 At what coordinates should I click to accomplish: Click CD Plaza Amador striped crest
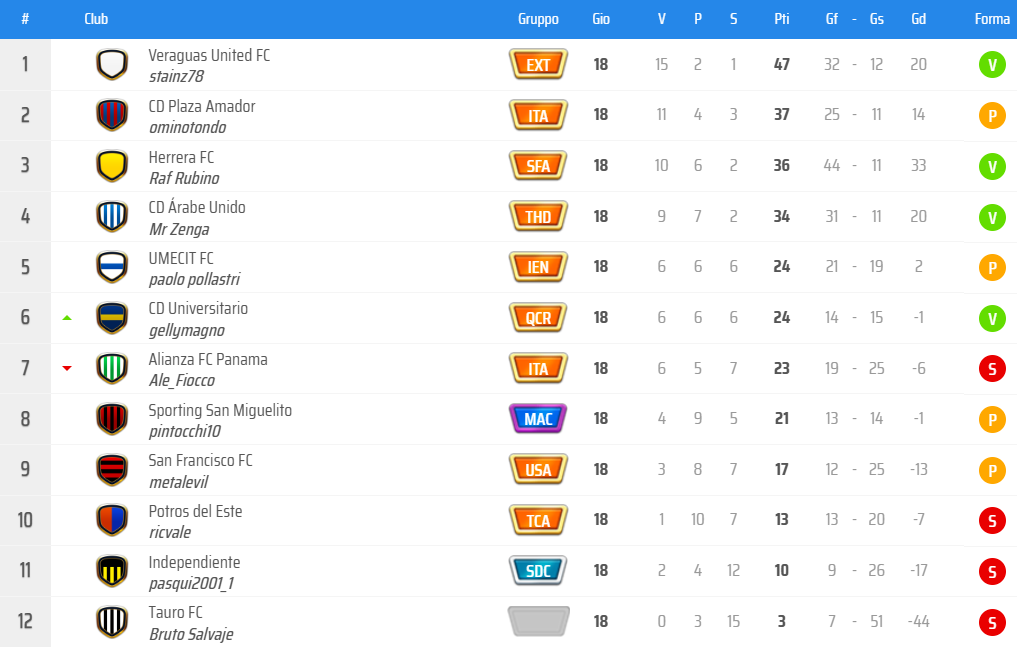(112, 115)
